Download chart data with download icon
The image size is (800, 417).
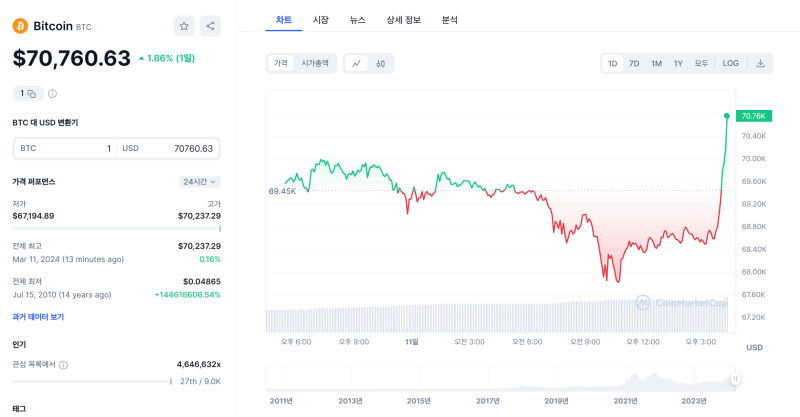click(x=760, y=63)
